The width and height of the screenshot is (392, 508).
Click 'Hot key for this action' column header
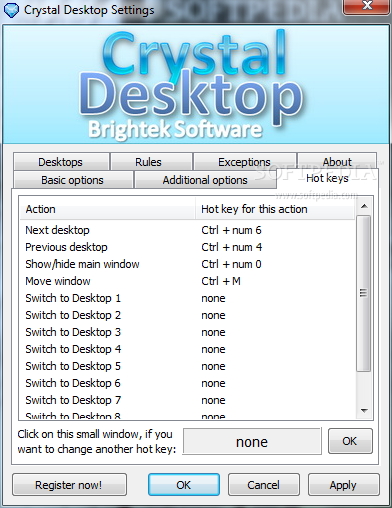[275, 209]
